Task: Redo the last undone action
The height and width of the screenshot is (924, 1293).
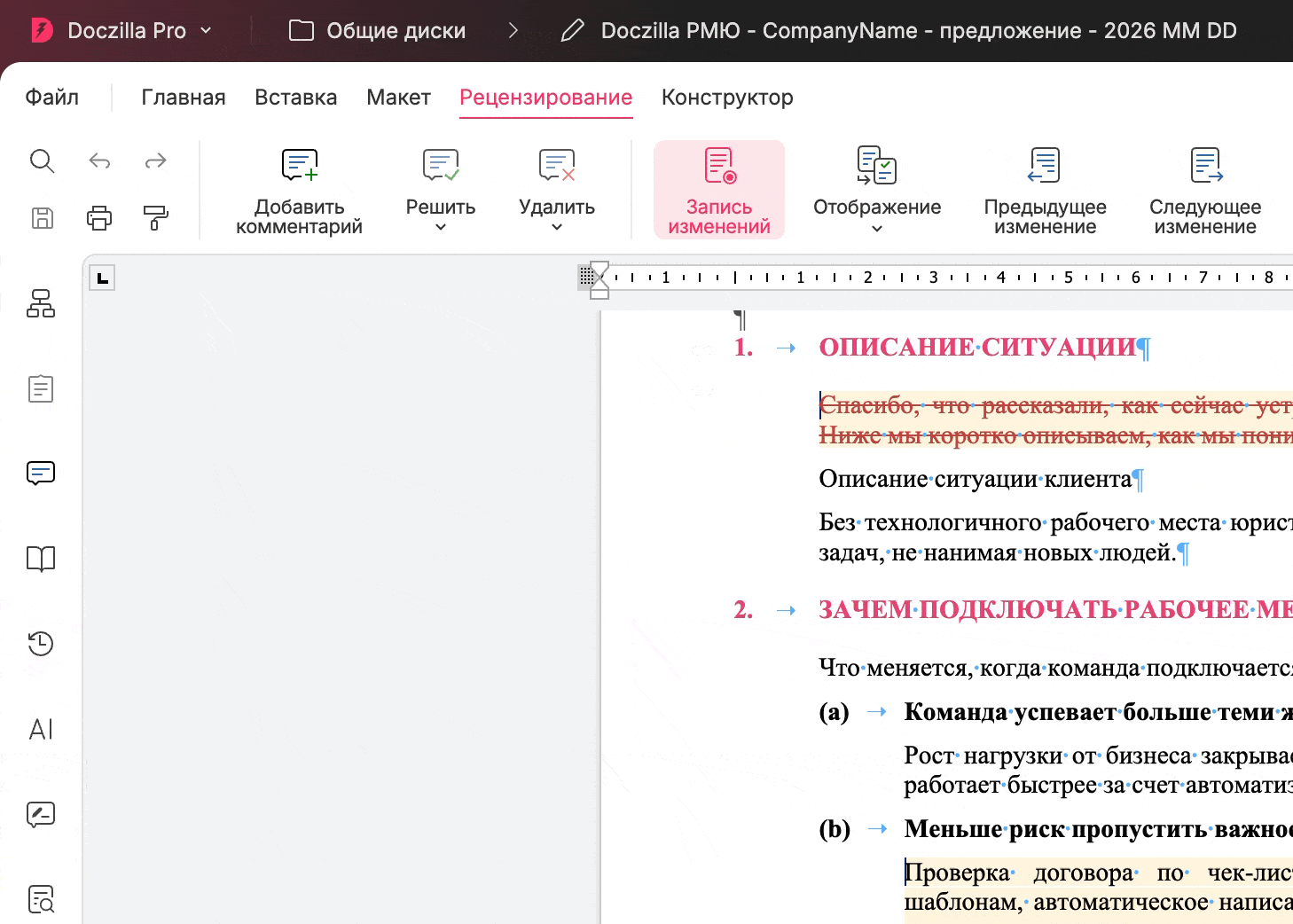Action: (155, 161)
